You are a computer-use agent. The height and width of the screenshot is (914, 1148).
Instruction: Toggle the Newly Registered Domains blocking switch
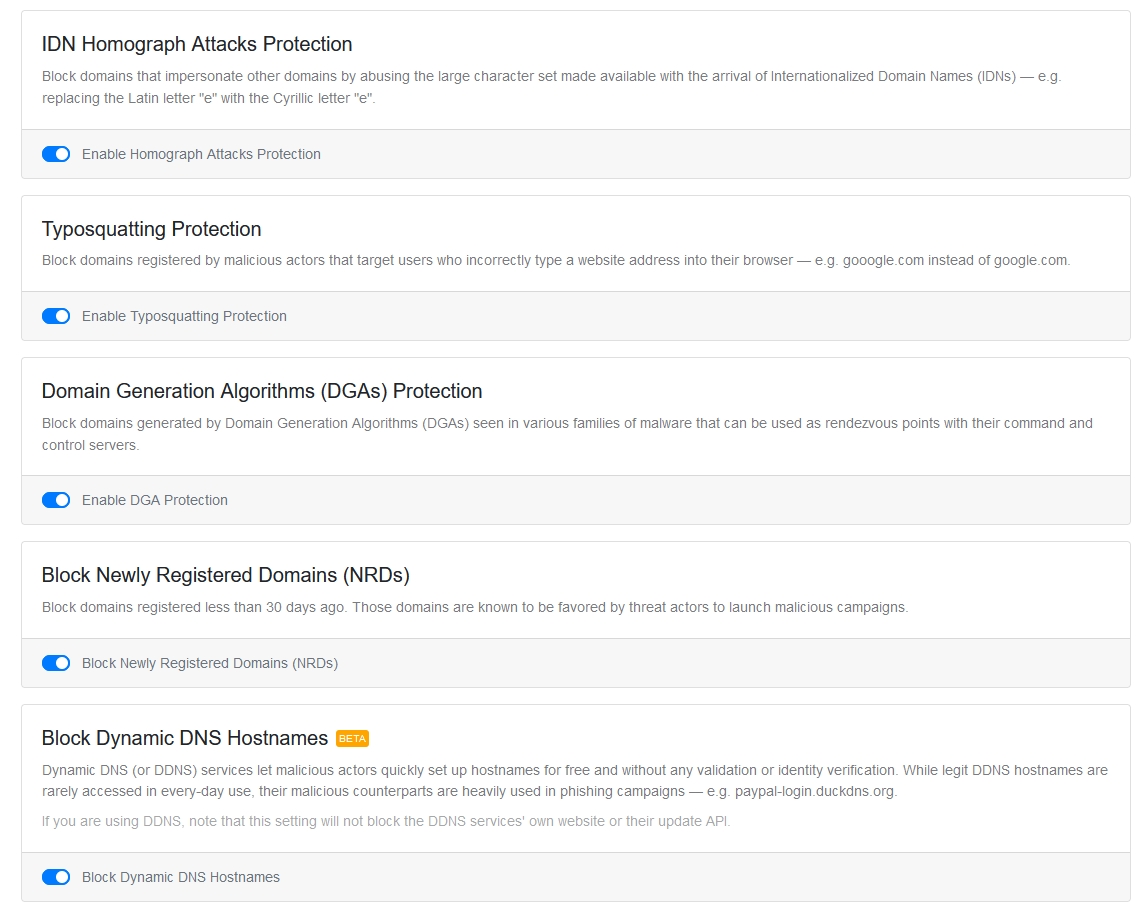point(56,663)
